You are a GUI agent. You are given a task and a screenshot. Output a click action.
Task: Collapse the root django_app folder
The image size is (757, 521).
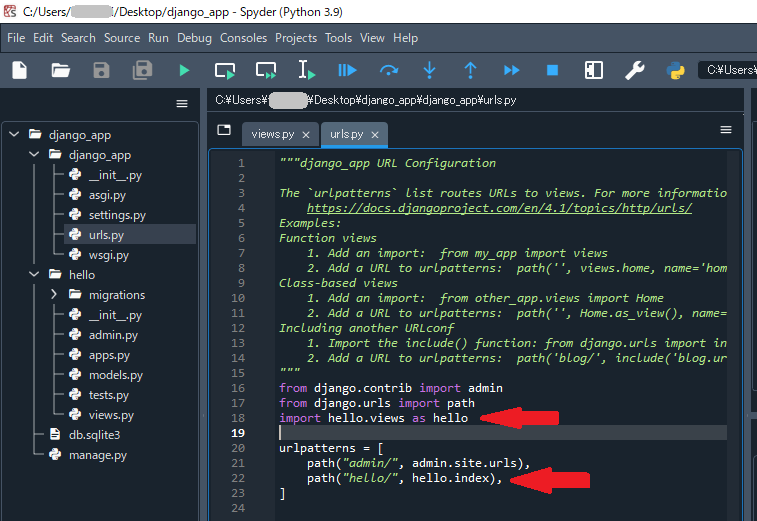point(14,134)
